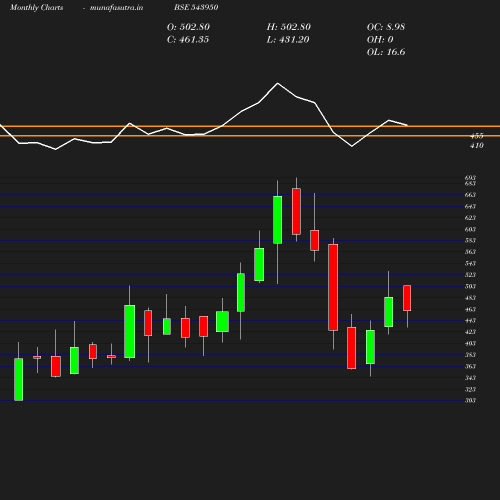Click the Monthly Charts title text

[36, 8]
